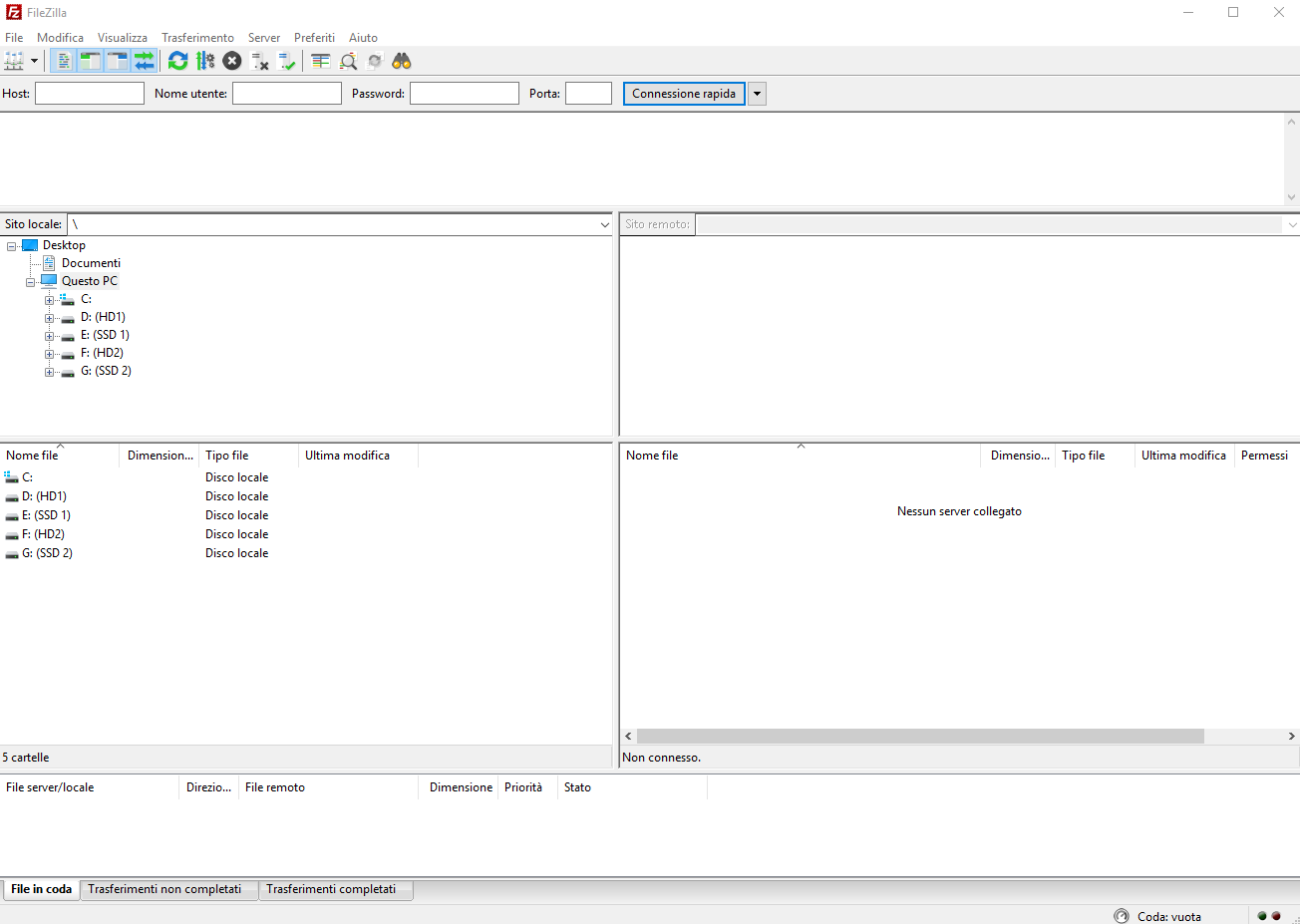Viewport: 1300px width, 924px height.
Task: Expand the G: (SSD 2) tree node
Action: [49, 372]
